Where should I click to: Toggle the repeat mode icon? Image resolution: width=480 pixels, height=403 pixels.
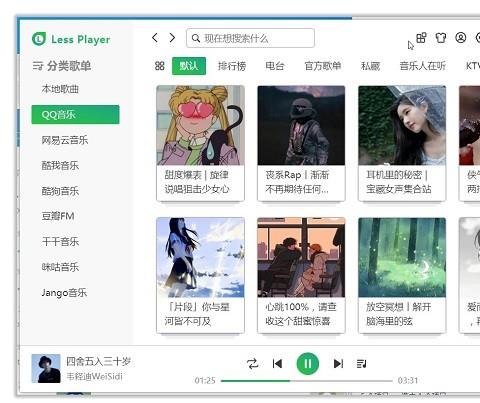click(x=252, y=363)
